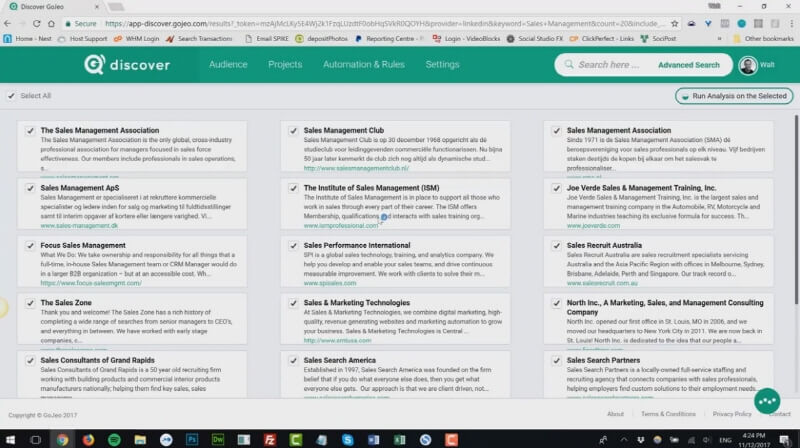Open Dreamweaver from the taskbar
This screenshot has width=800, height=448.
pyautogui.click(x=218, y=439)
